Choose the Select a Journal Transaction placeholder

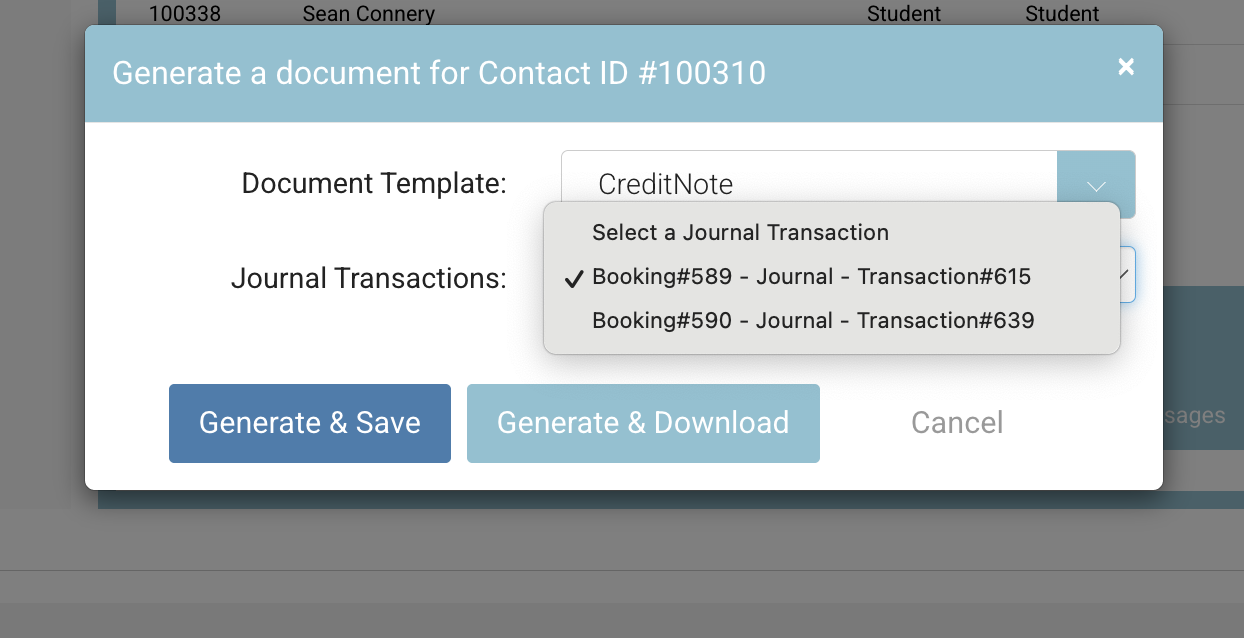[x=740, y=232]
